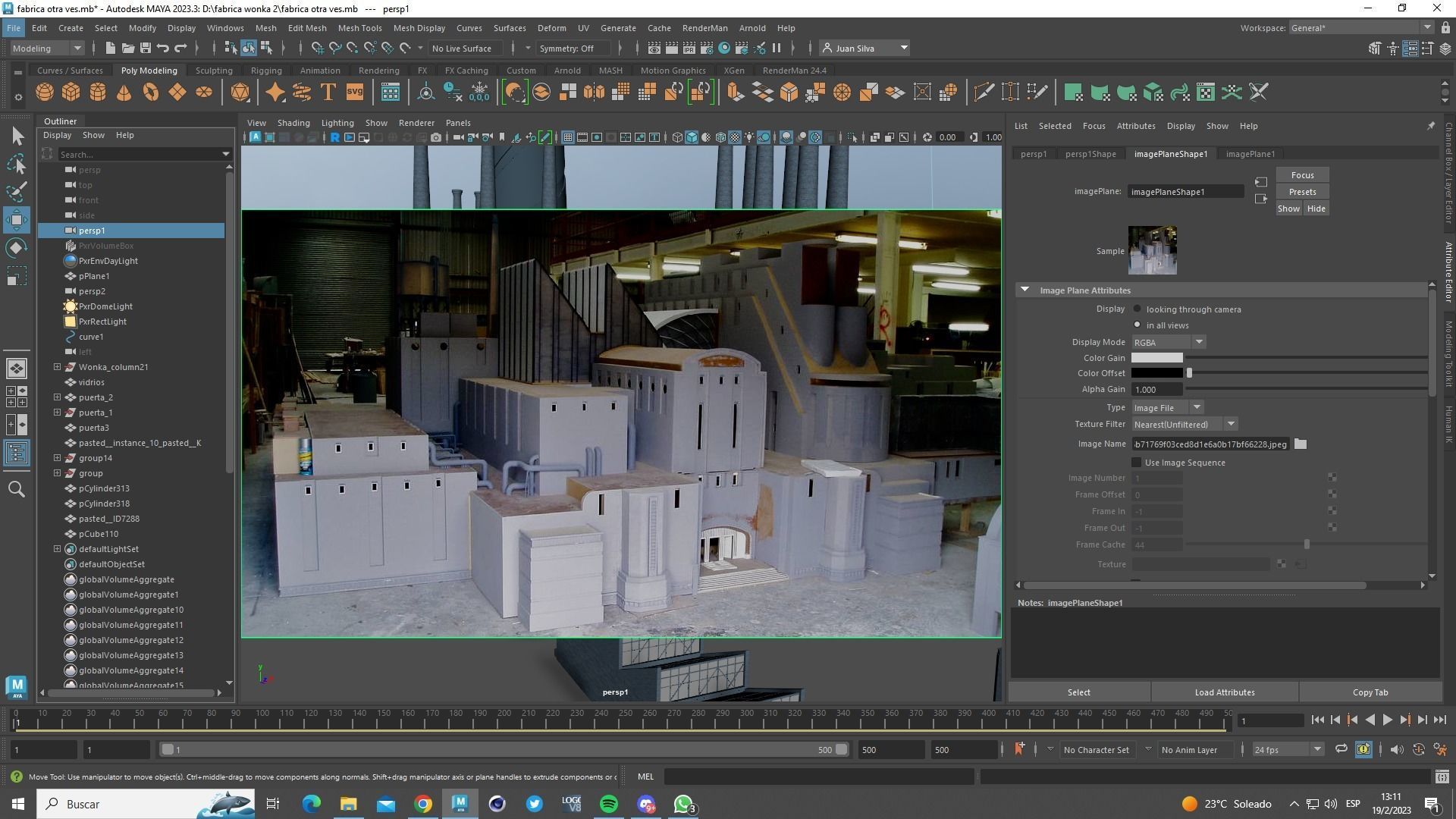
Task: Activate the Rotate tool
Action: pyautogui.click(x=17, y=248)
